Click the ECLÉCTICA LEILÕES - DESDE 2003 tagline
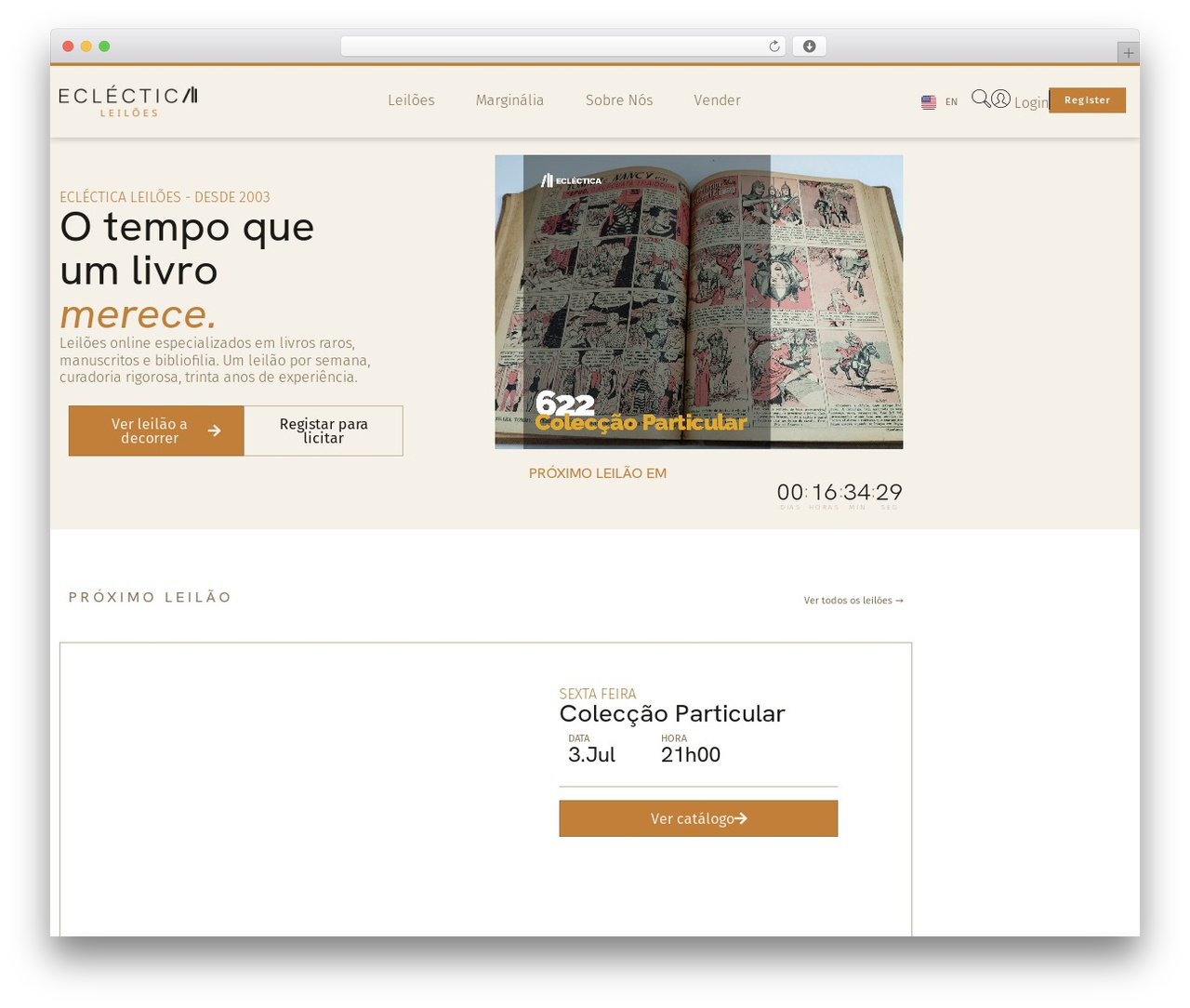1190x1008 pixels. click(165, 197)
